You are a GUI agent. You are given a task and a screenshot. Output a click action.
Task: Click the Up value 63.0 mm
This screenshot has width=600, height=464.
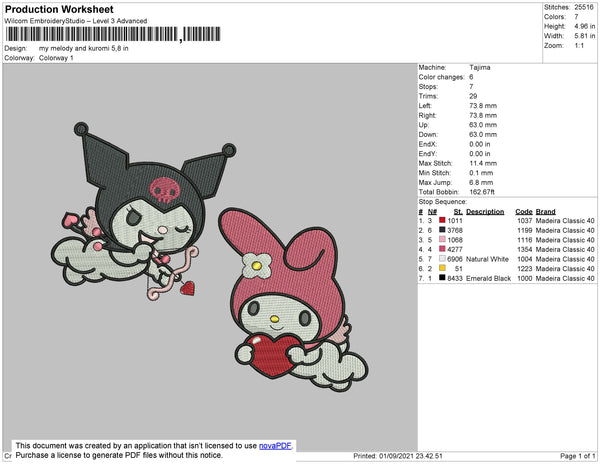483,125
